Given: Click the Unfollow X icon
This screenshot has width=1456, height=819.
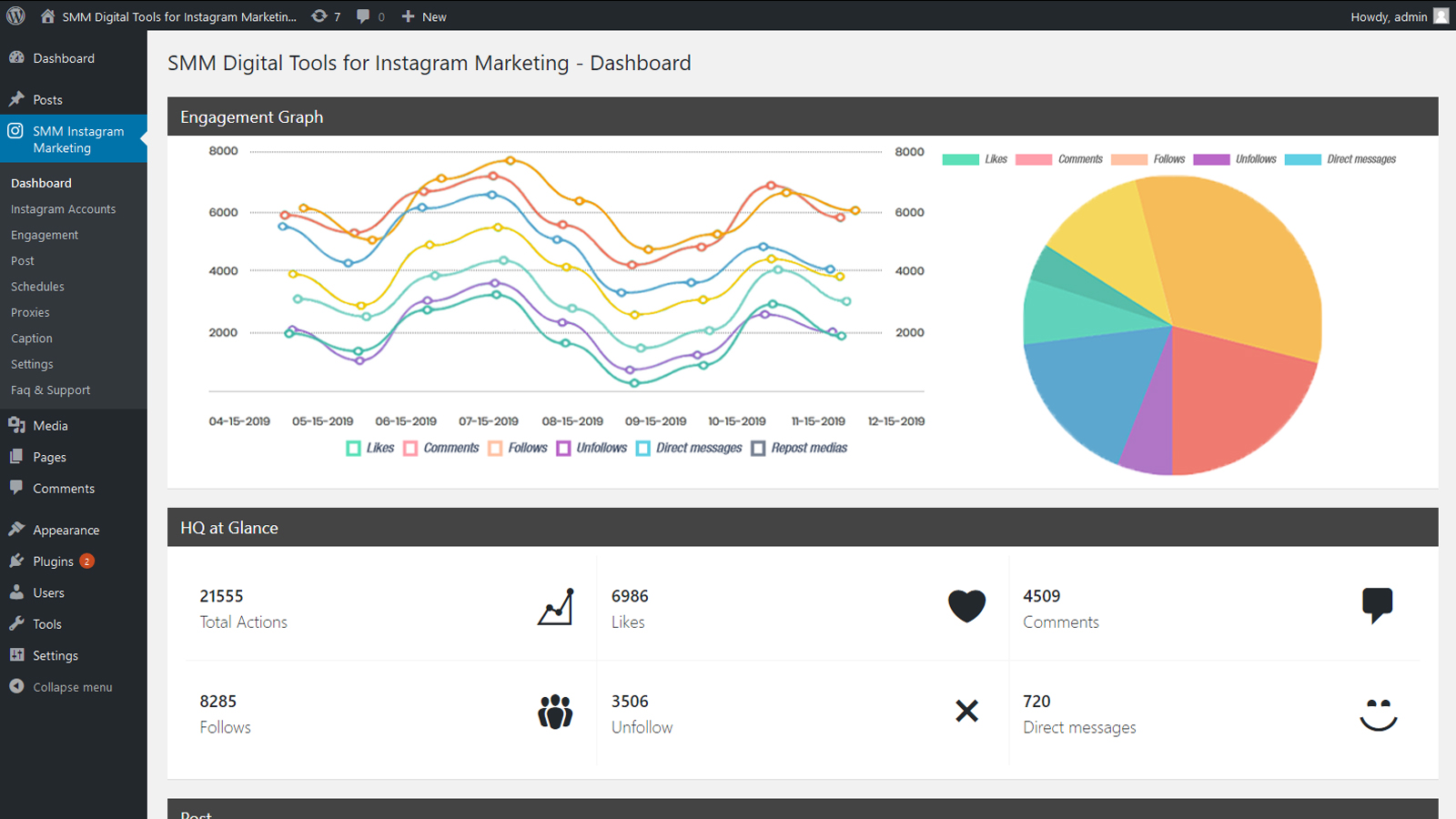Looking at the screenshot, I should point(966,711).
